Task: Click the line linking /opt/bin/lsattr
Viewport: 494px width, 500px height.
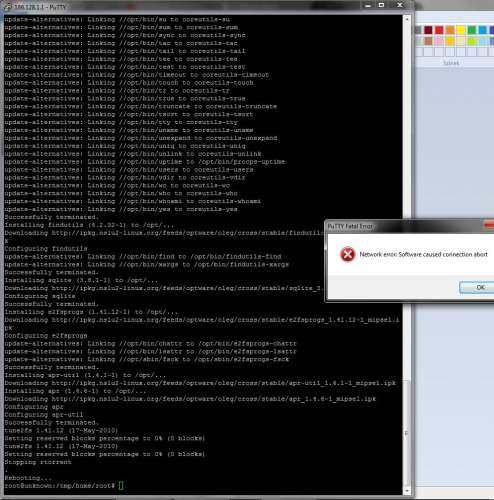Action: 150,351
